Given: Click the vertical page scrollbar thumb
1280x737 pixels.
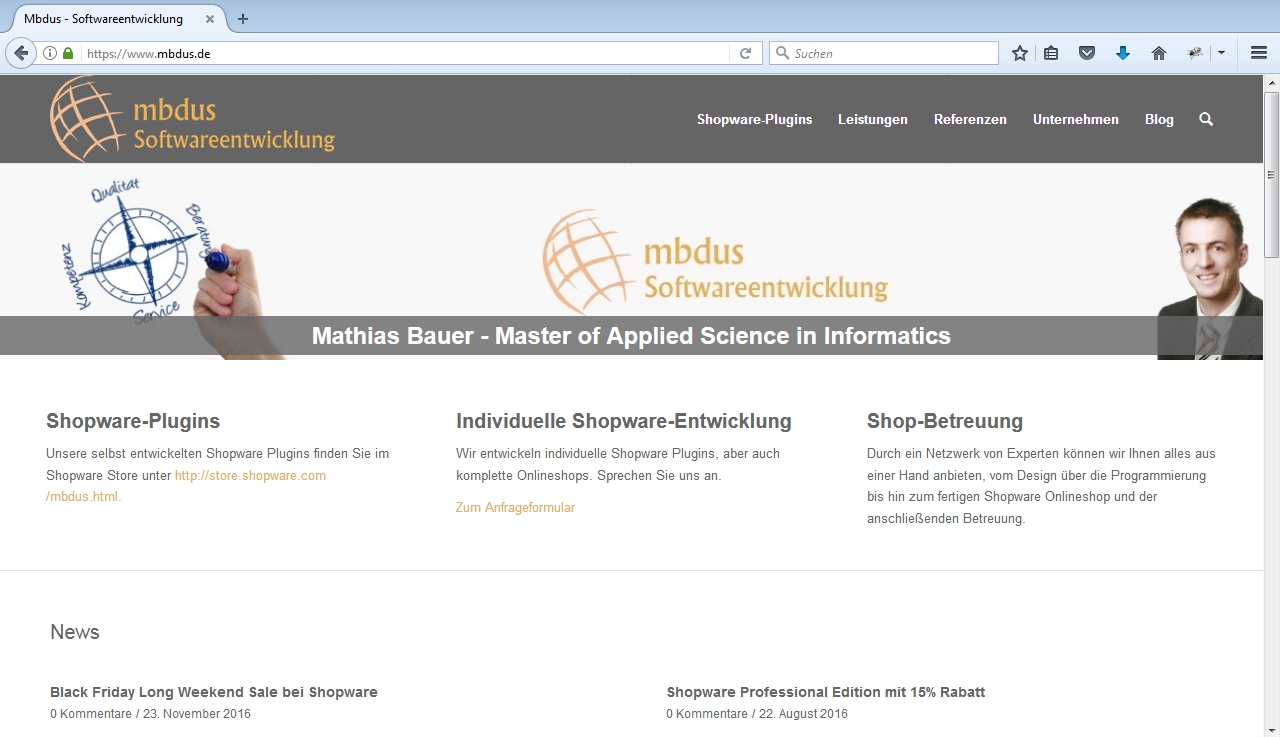Looking at the screenshot, I should click(x=1271, y=174).
